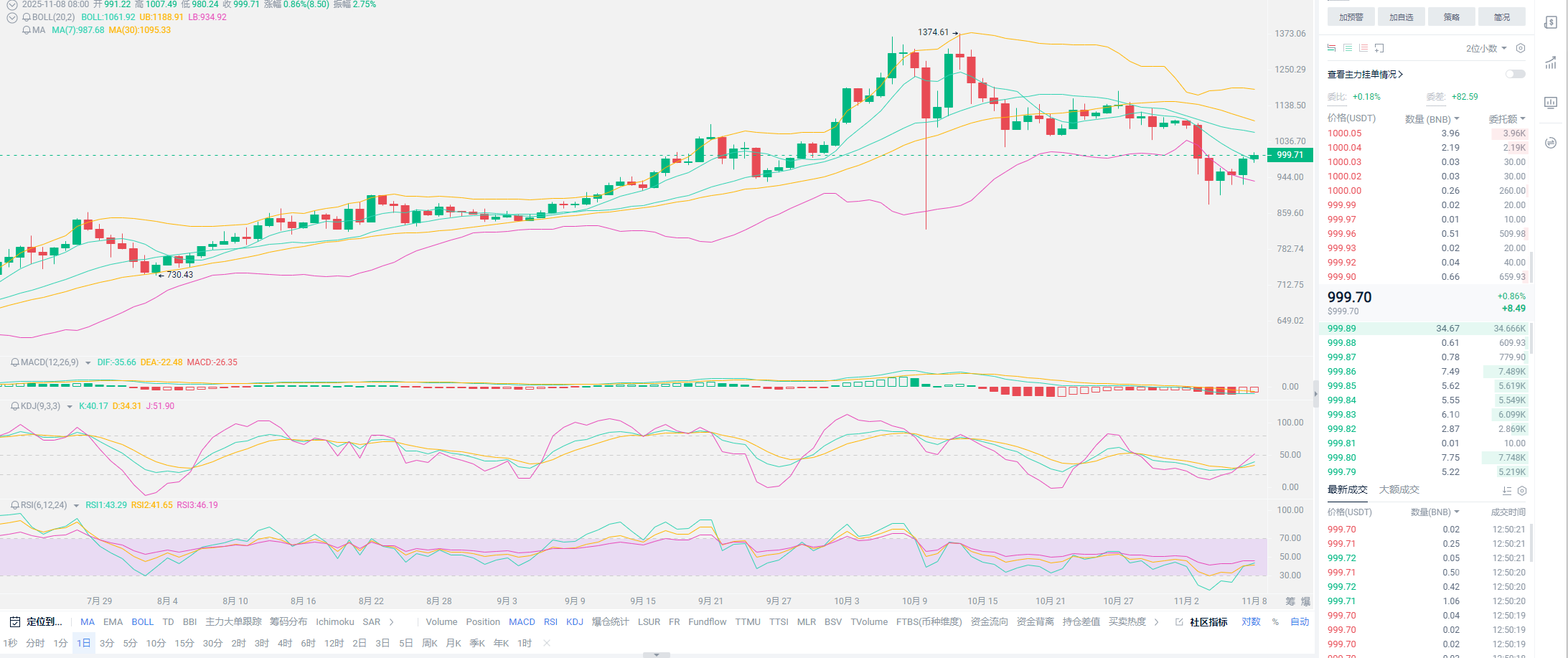Click the swap arrows icon in sidebar
This screenshot has width=1568, height=658.
point(1551,143)
